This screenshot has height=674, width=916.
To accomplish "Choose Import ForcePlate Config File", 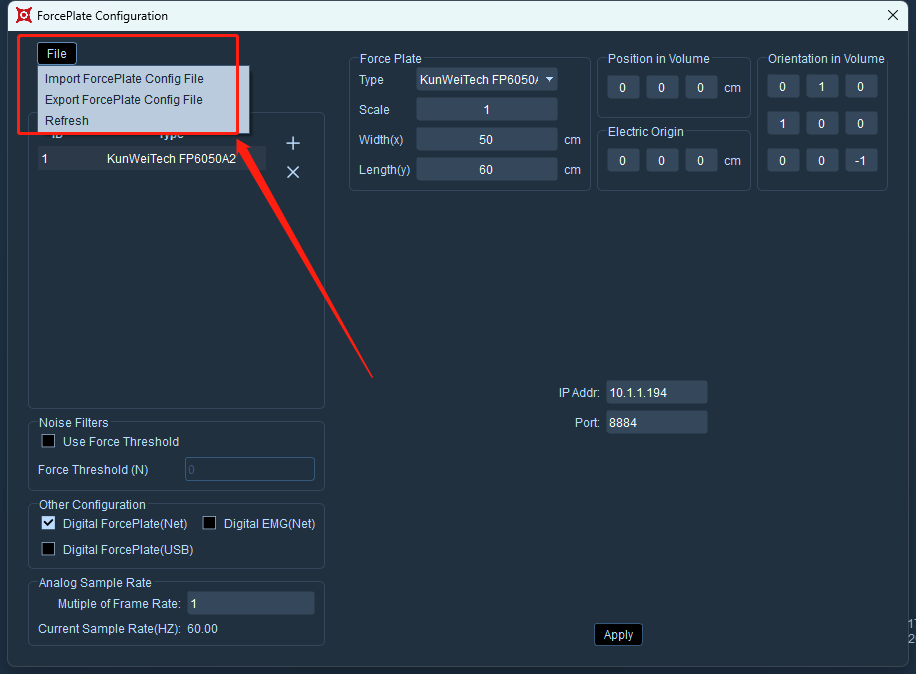I will [x=124, y=79].
